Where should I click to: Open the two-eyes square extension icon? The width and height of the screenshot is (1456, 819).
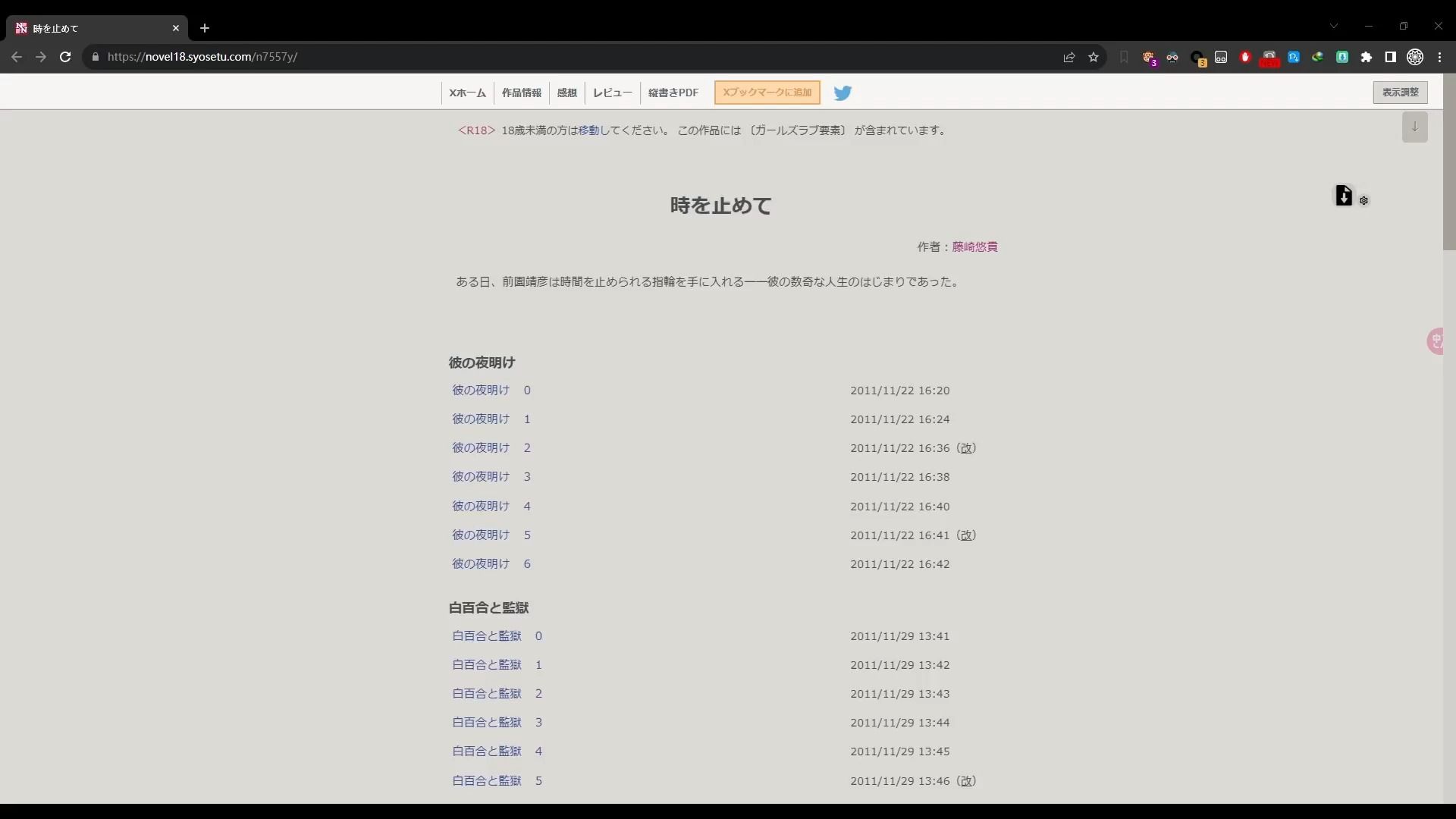click(1221, 57)
